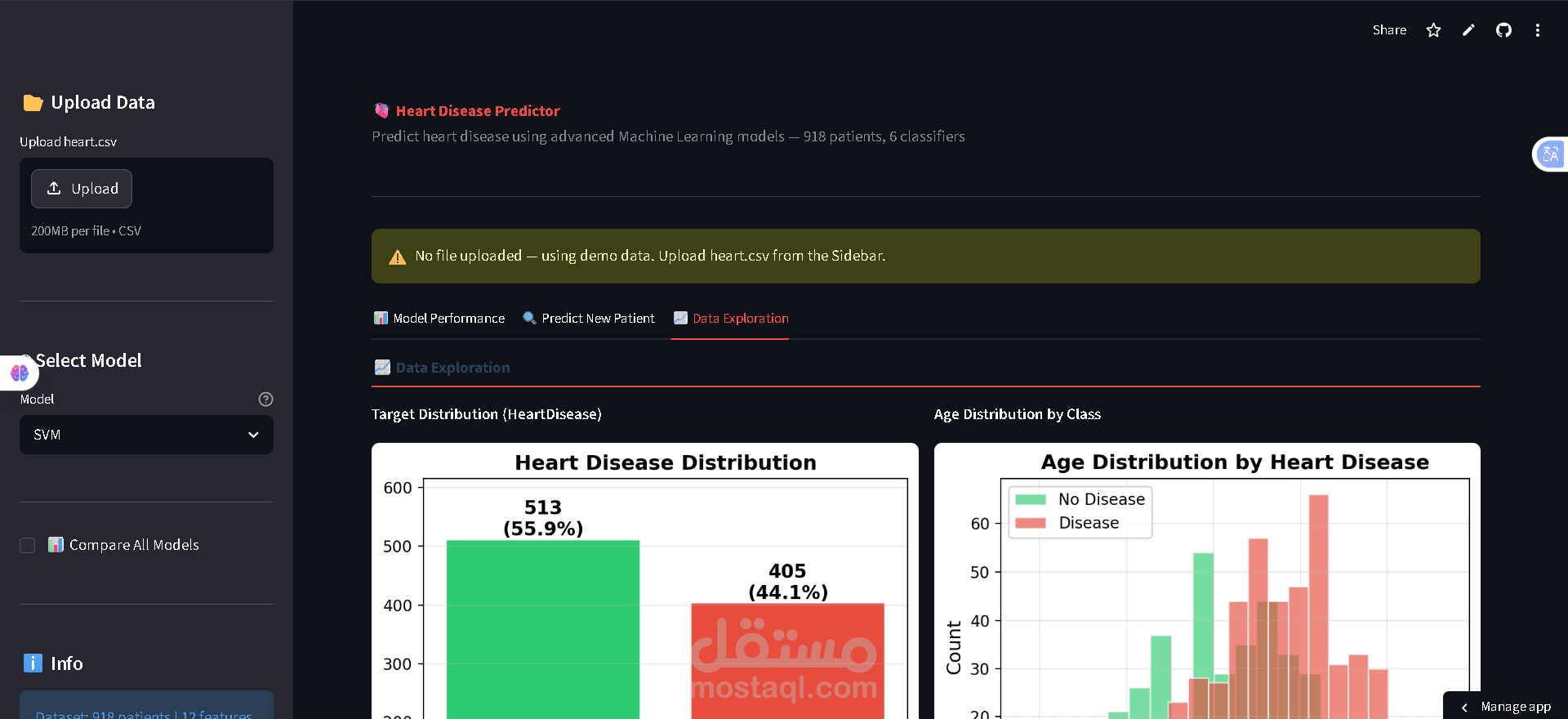The height and width of the screenshot is (719, 1568).
Task: Click the Manage app button
Action: [1505, 707]
